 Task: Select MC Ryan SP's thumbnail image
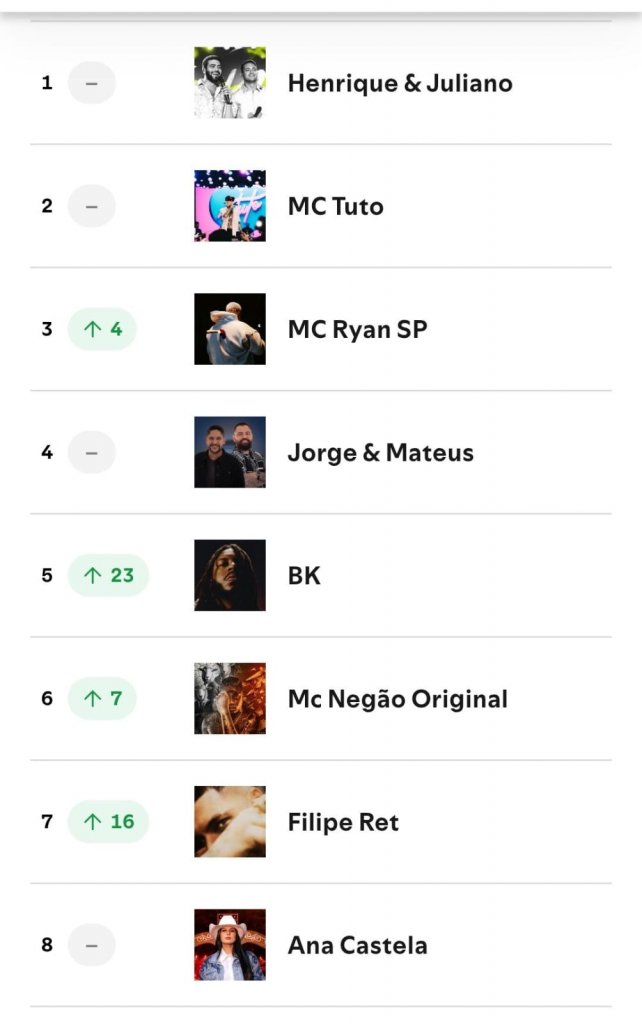click(x=230, y=329)
